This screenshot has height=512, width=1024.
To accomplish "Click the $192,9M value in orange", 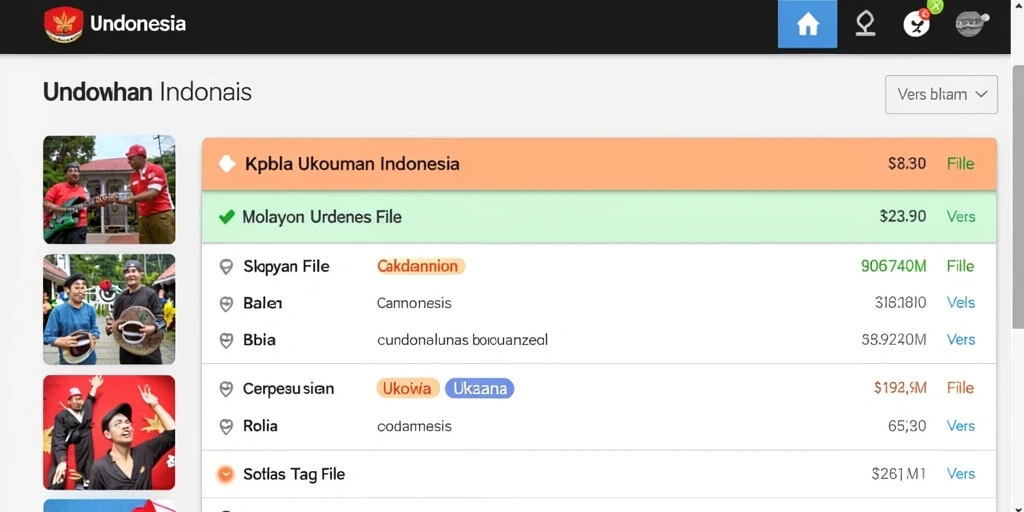I will (900, 388).
